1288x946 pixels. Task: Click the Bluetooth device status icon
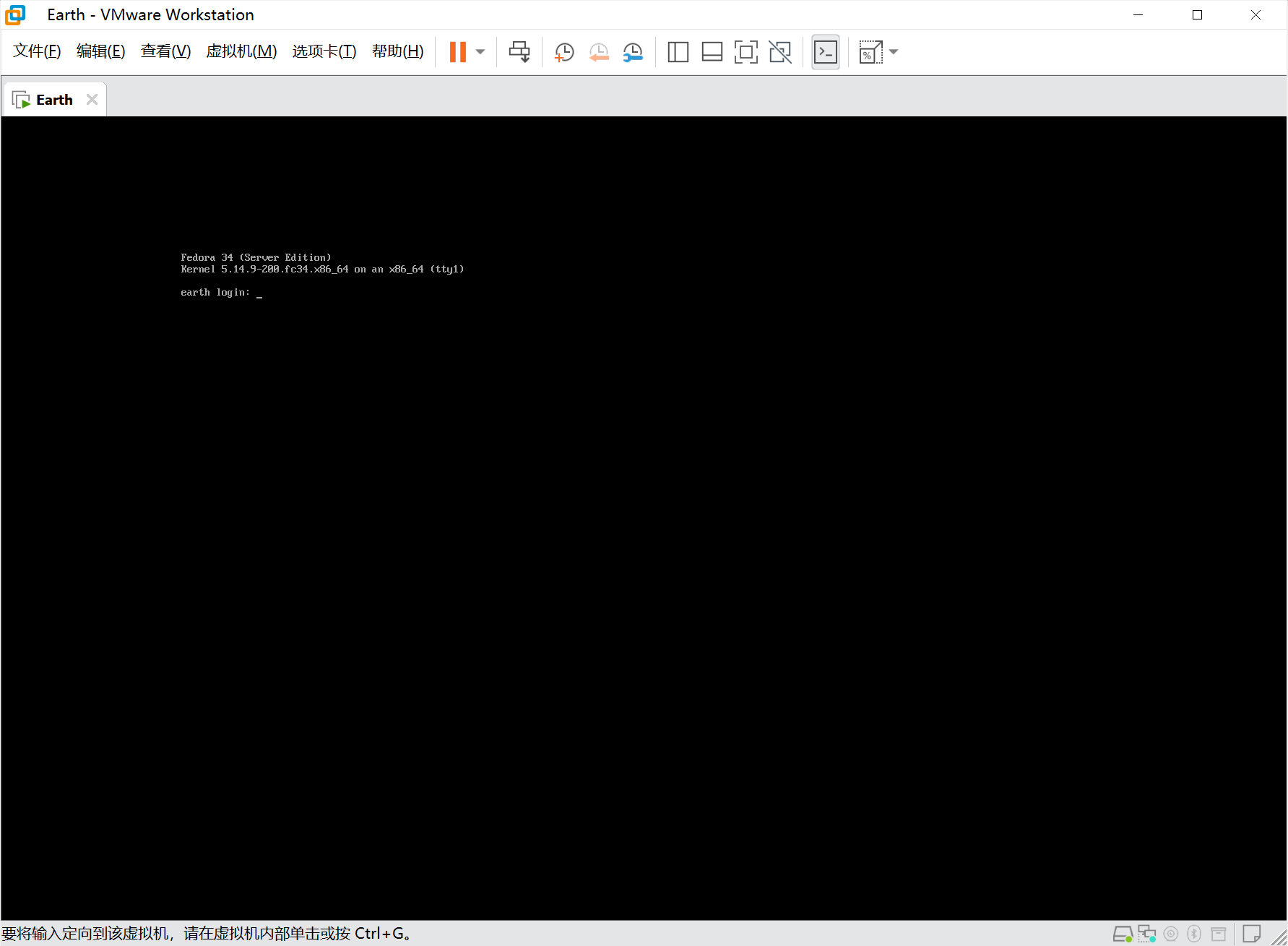click(x=1194, y=934)
